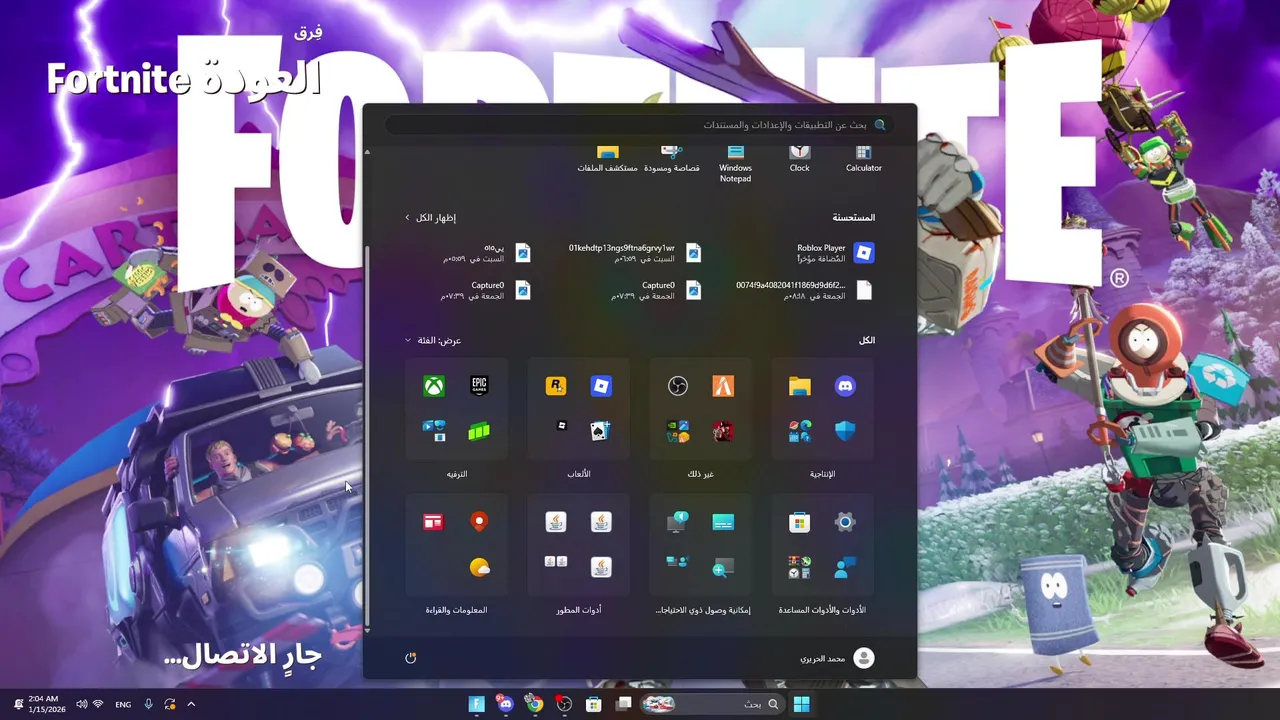Image resolution: width=1280 pixels, height=720 pixels.
Task: Open the view category dropdown (عرض: الفئة)
Action: click(433, 340)
